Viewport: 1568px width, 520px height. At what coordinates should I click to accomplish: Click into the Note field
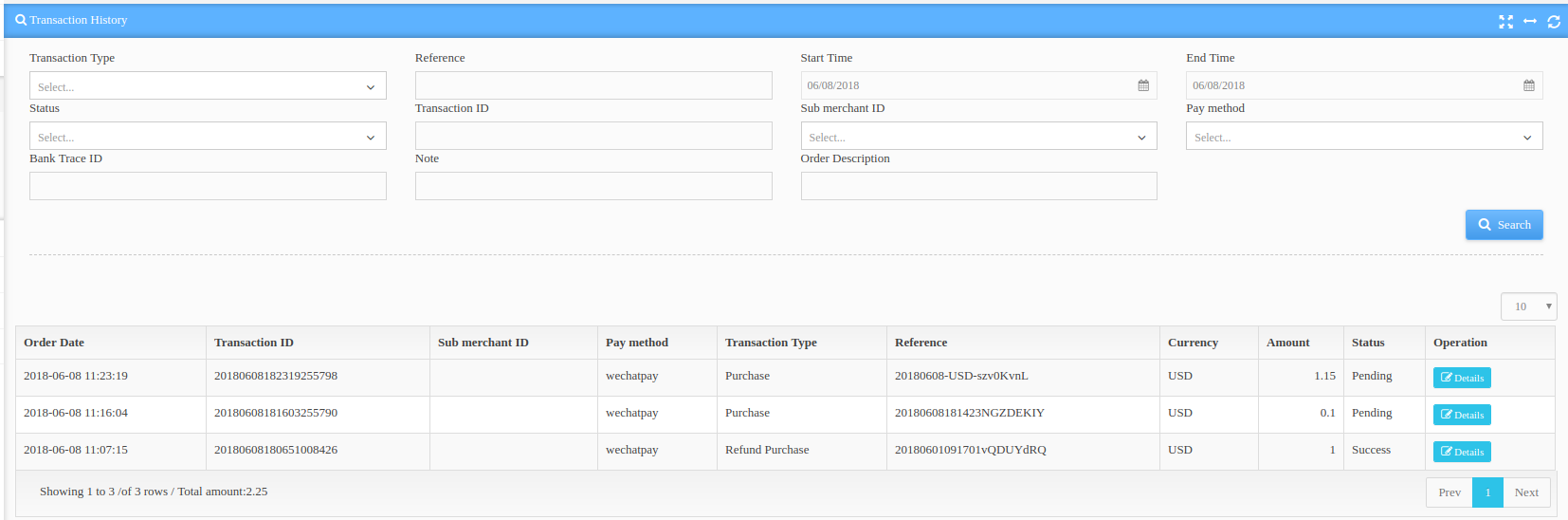tap(593, 186)
